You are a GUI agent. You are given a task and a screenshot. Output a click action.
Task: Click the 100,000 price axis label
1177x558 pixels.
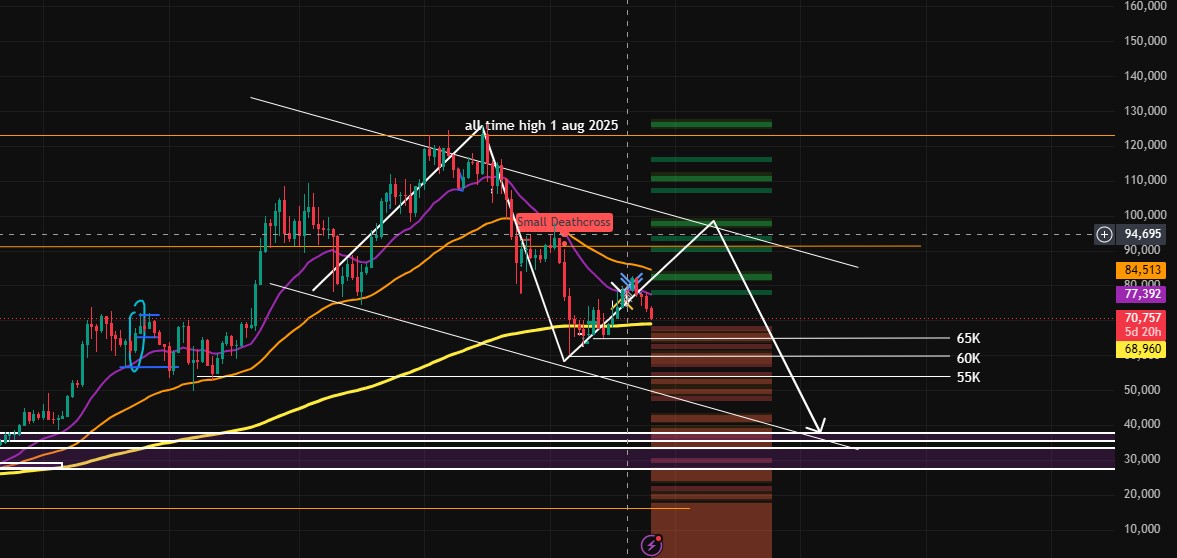(x=1145, y=216)
